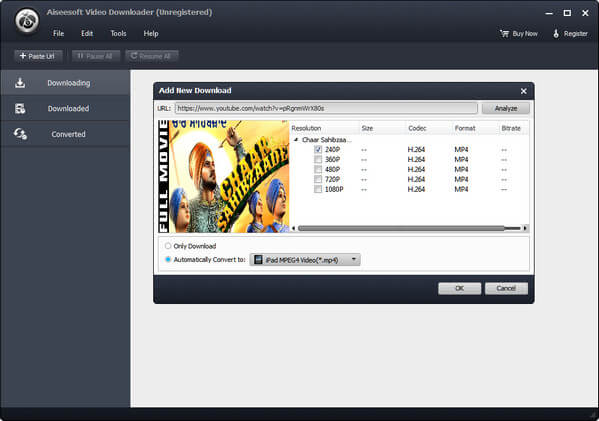This screenshot has height=421, width=599.
Task: Open the Edit menu
Action: [87, 34]
